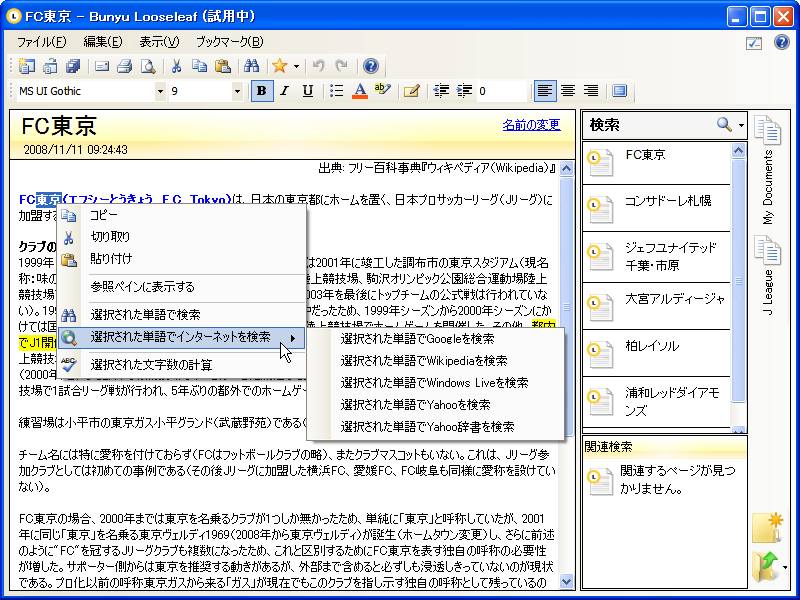800x600 pixels.
Task: Click the blue panel icon after alignment buttons
Action: click(619, 91)
